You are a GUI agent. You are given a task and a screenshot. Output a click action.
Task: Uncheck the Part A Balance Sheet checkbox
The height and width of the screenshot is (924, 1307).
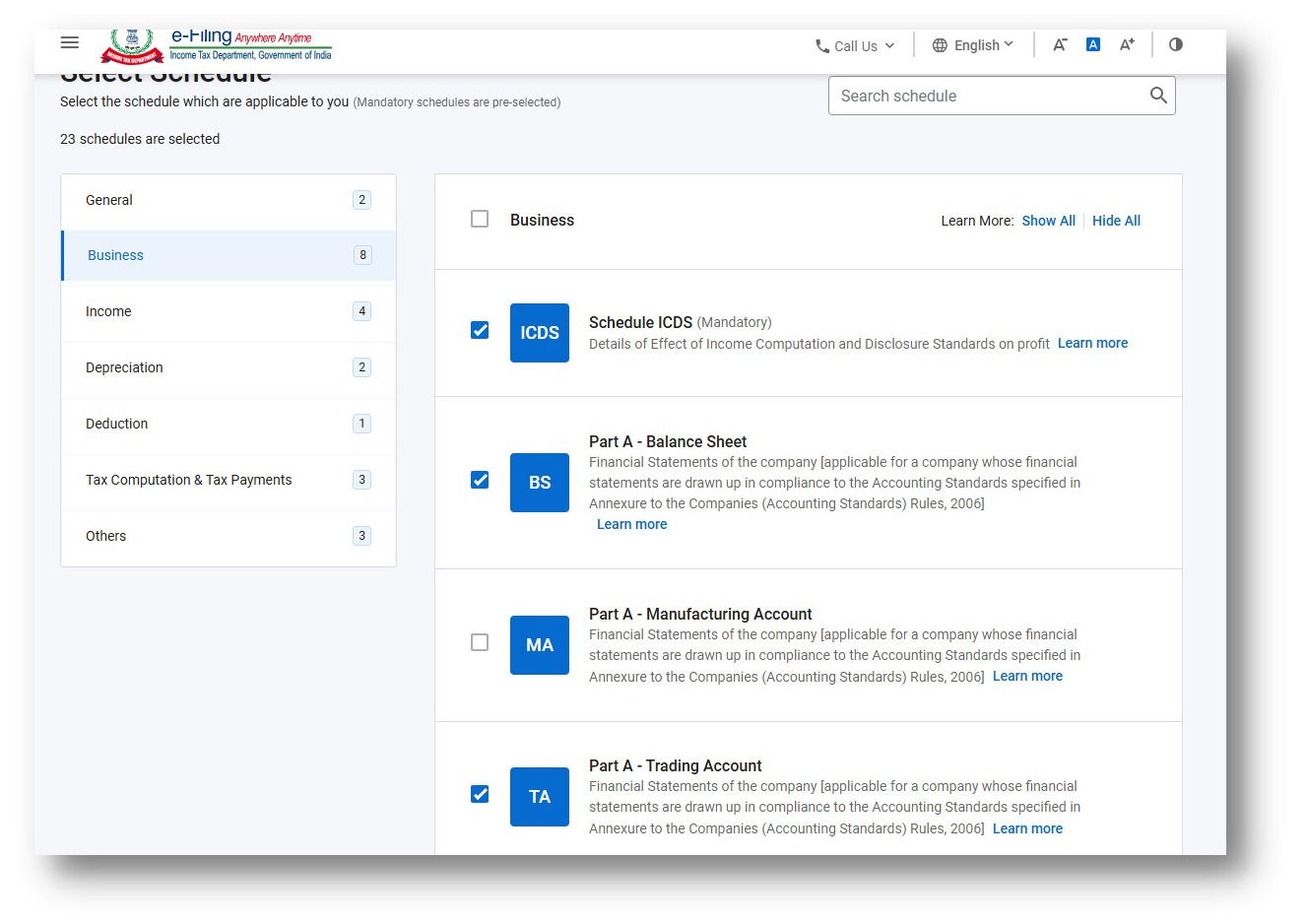(480, 480)
